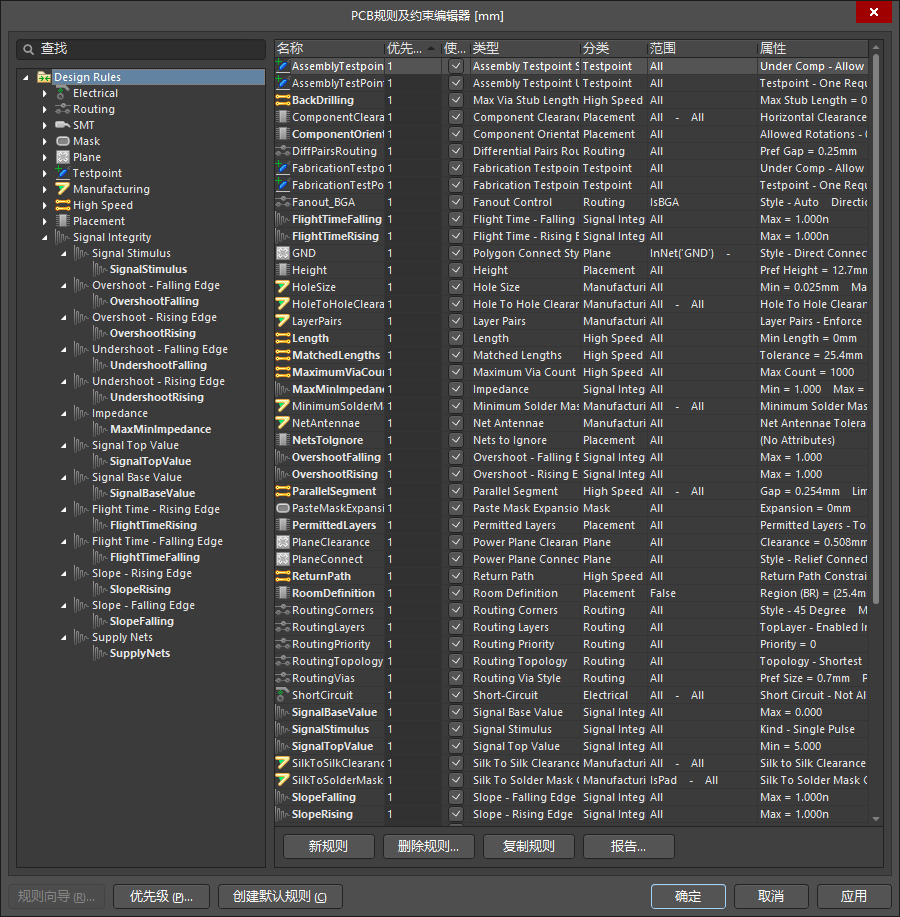Sort by the 名称 column header
This screenshot has width=900, height=917.
[x=329, y=48]
